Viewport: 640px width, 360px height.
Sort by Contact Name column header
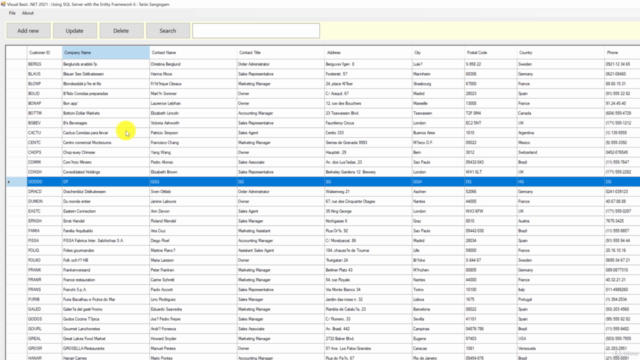point(193,53)
